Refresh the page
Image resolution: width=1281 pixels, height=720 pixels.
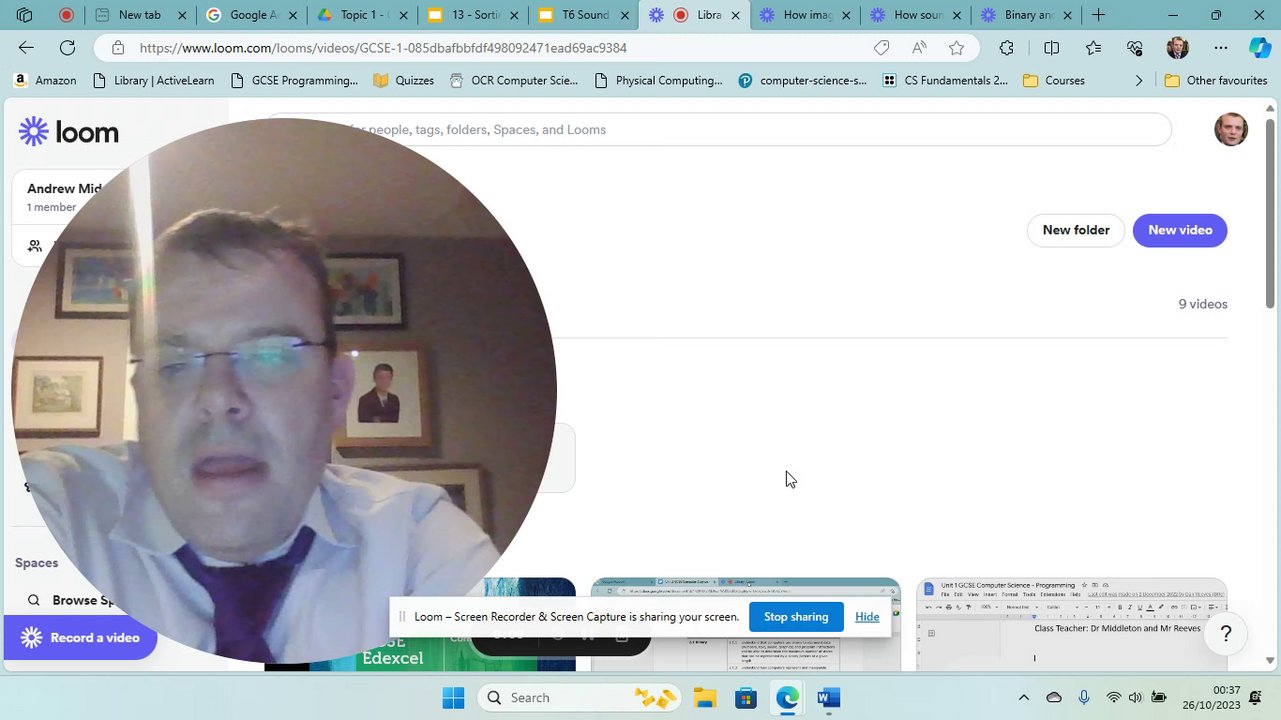(67, 48)
